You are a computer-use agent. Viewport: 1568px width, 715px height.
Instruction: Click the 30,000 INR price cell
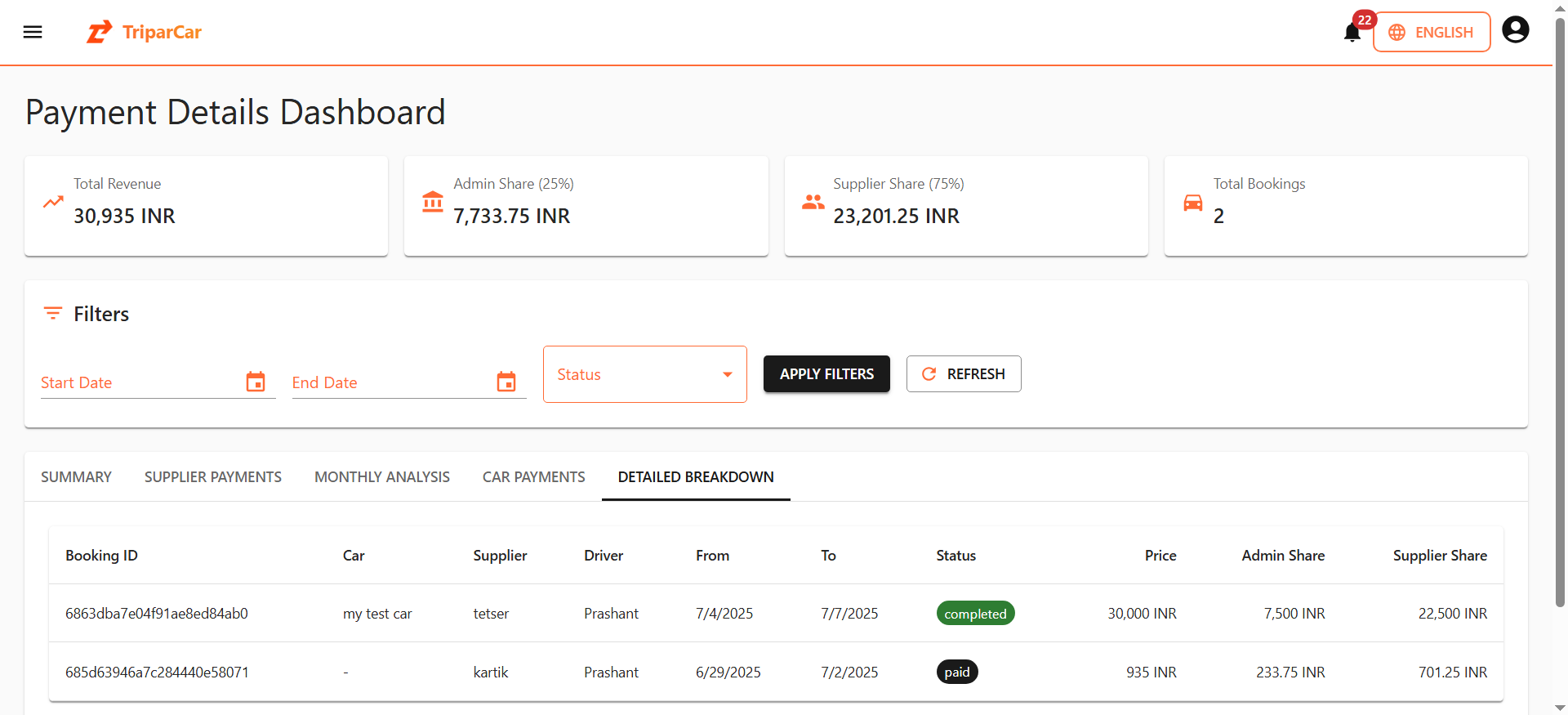pyautogui.click(x=1142, y=614)
